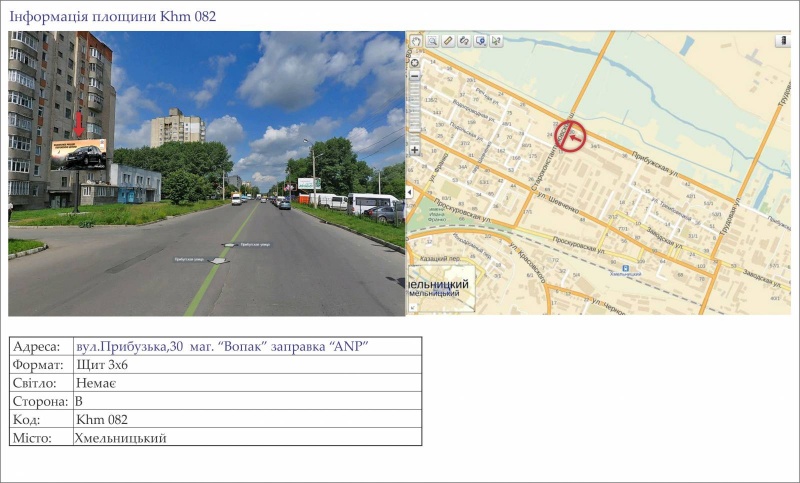The height and width of the screenshot is (483, 800).
Task: Click the nearer panorama street navigation arrow
Action: click(218, 260)
